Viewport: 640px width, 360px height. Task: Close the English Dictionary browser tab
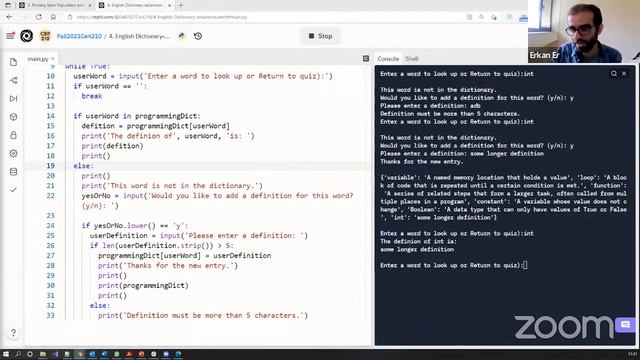coord(169,5)
